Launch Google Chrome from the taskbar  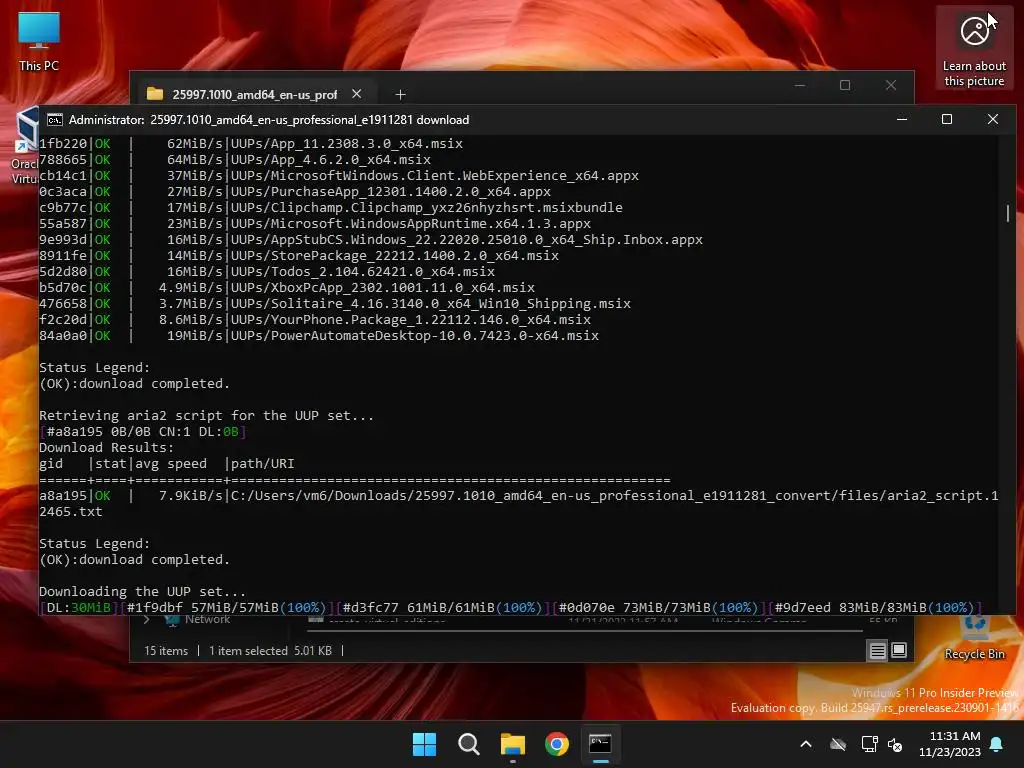pyautogui.click(x=556, y=744)
